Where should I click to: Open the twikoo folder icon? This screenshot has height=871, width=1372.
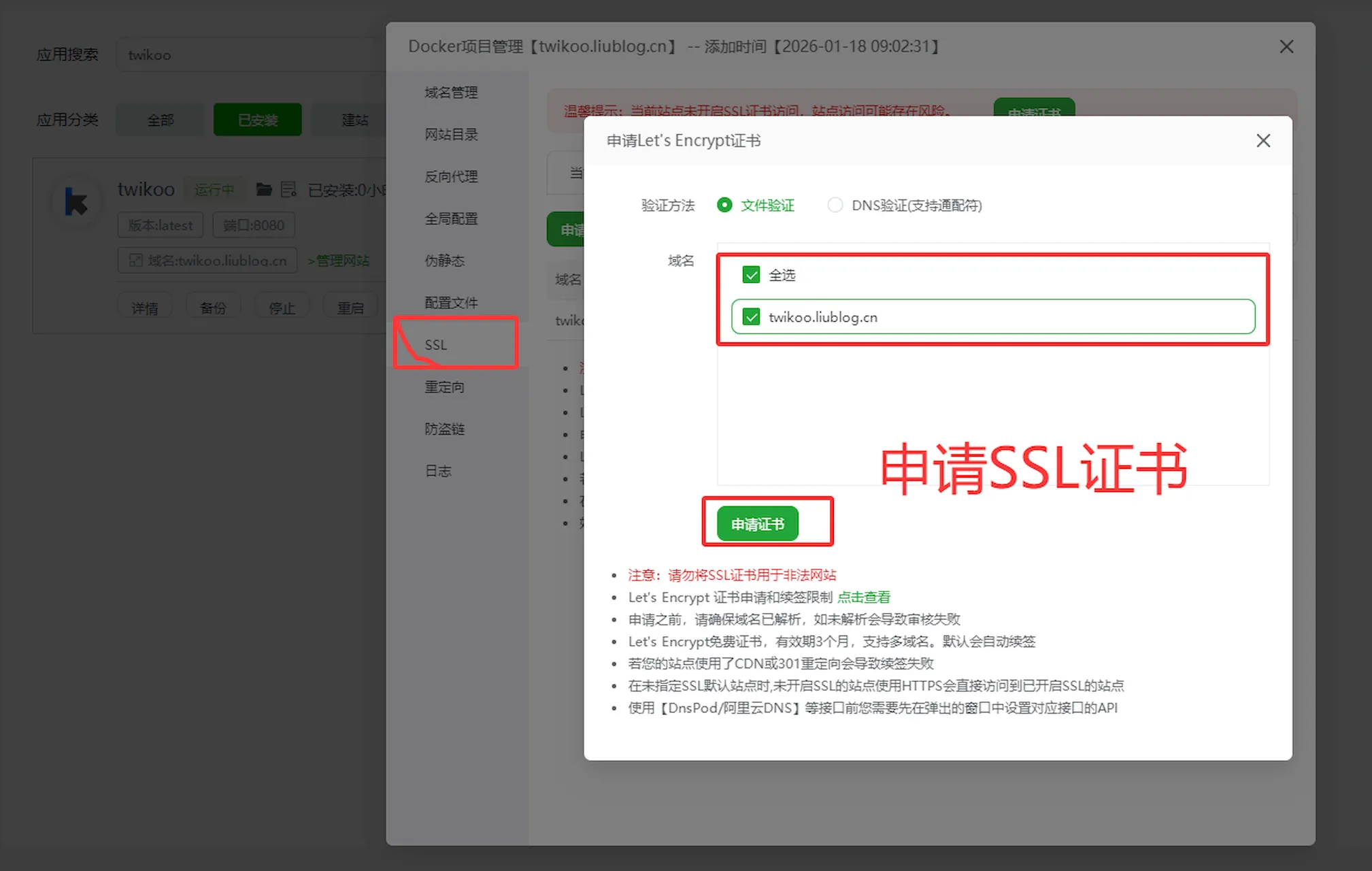point(264,189)
